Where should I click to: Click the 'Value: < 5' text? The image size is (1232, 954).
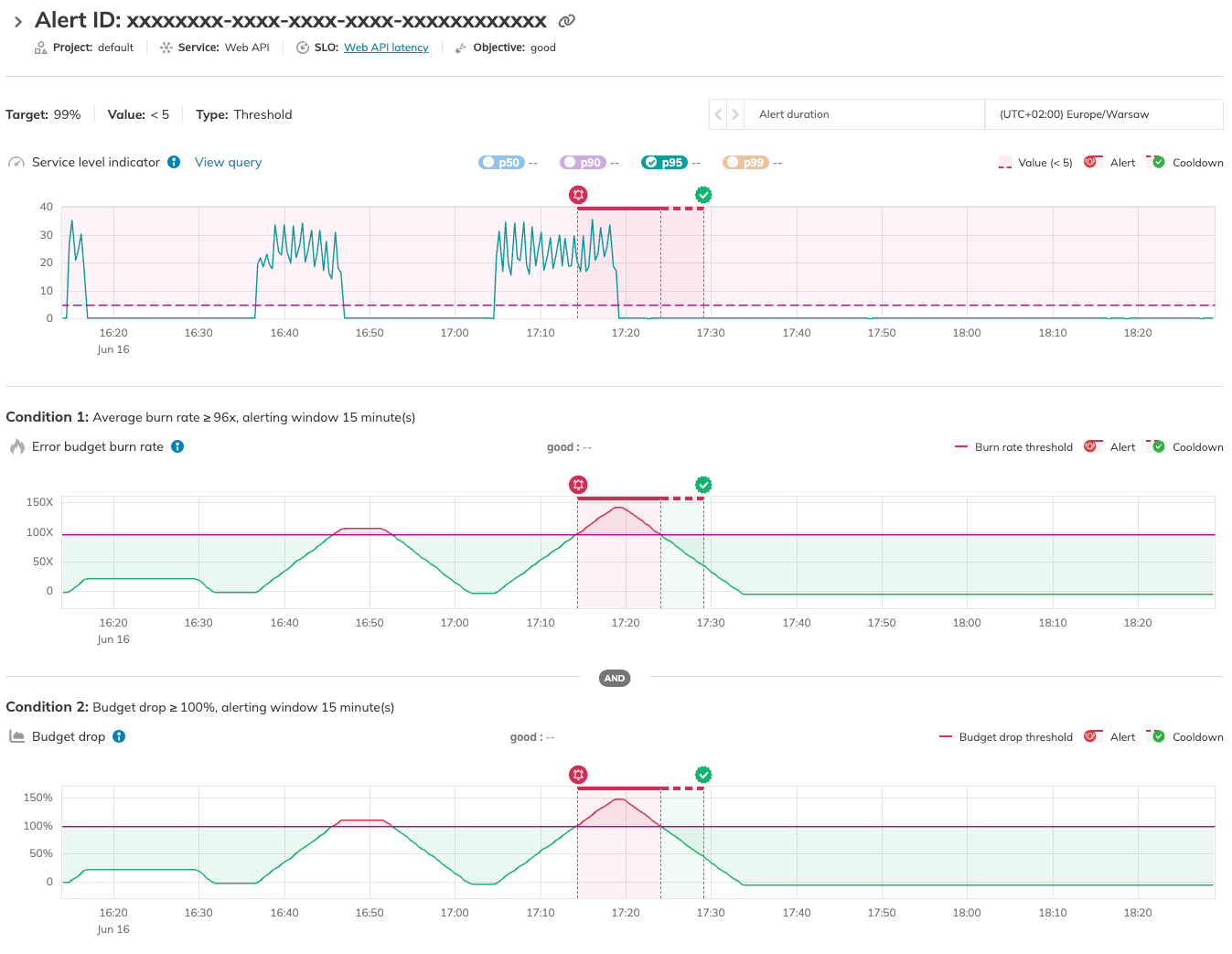point(138,114)
